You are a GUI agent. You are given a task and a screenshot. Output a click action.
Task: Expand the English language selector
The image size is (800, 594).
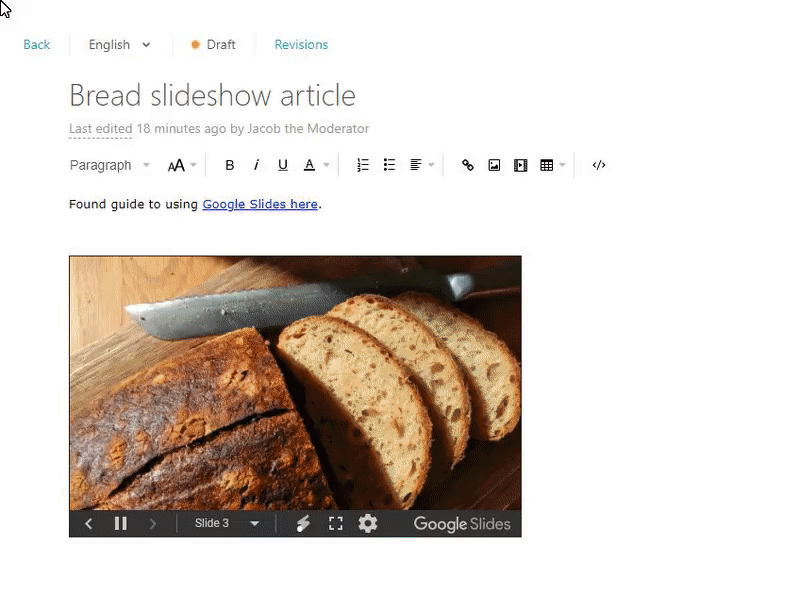click(120, 45)
